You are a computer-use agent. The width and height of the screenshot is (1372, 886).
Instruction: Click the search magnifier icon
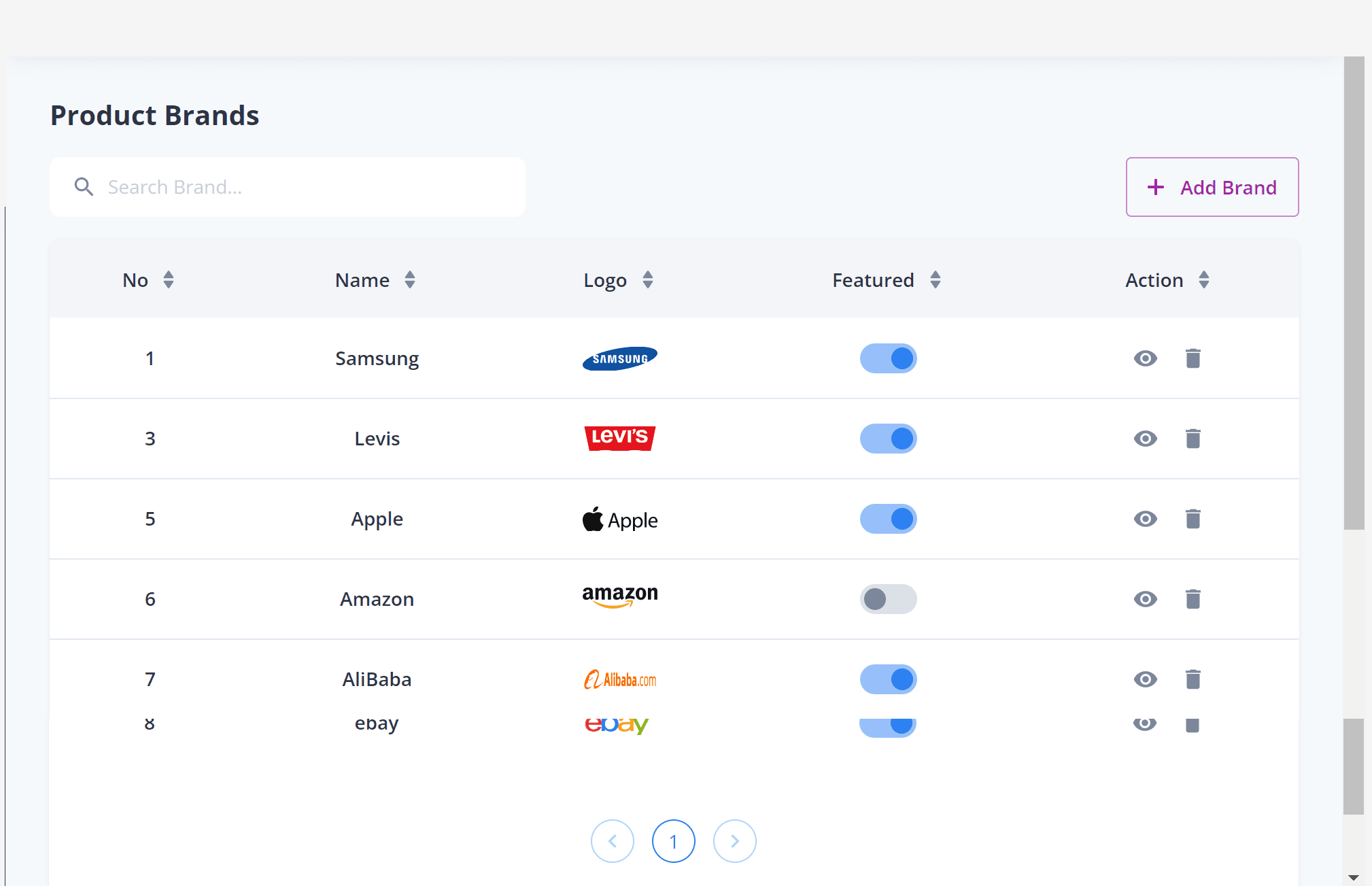[84, 187]
